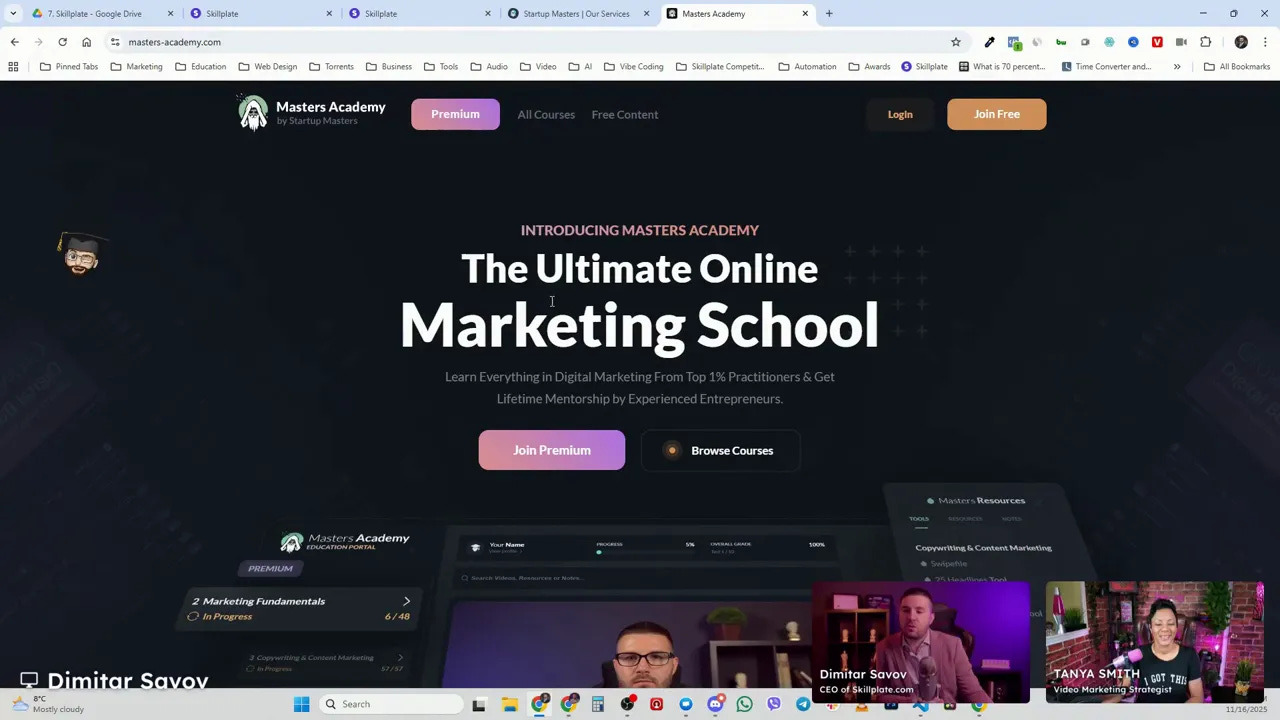Show hidden bookmarks with double chevron
Screen dimensions: 1280x720
1177,67
